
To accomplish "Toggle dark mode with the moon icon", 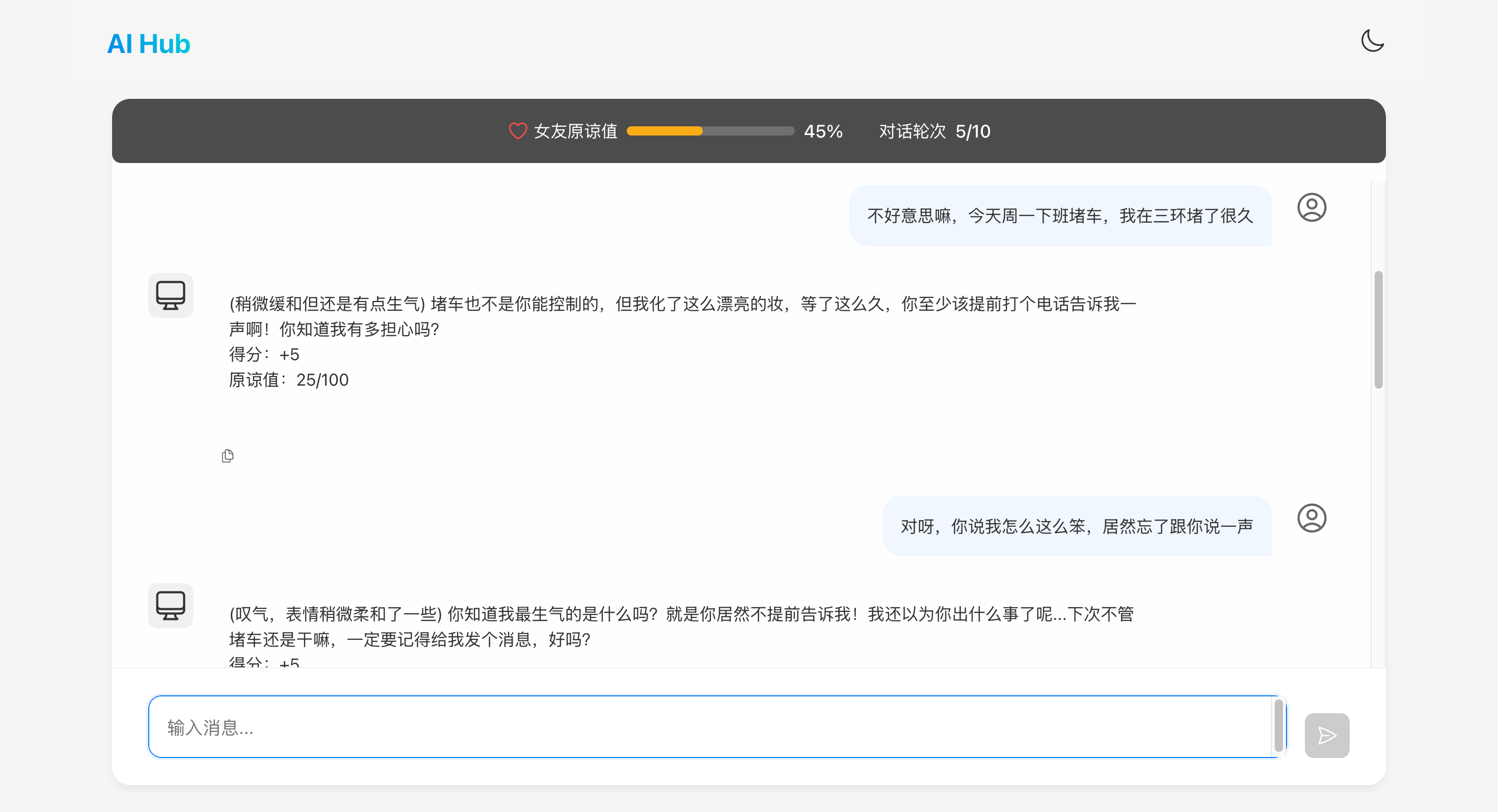I will pos(1372,41).
